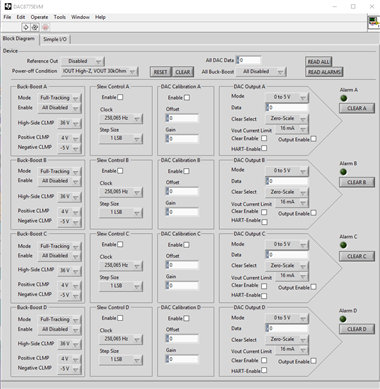Click the DAC Output A Data field
The height and width of the screenshot is (389, 380).
287,108
